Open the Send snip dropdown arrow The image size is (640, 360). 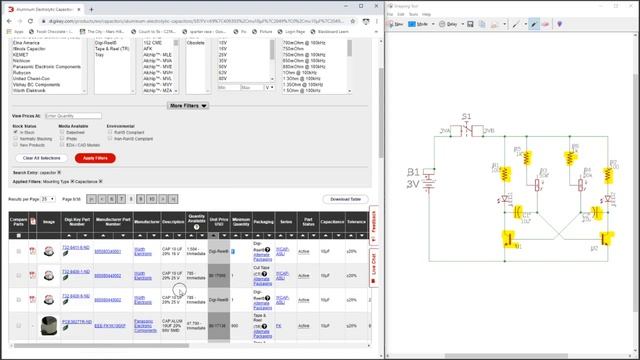tap(504, 24)
